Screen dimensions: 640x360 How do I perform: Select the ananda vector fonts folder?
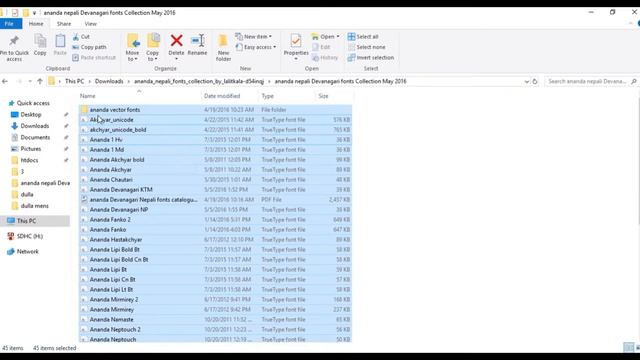[216, 110]
